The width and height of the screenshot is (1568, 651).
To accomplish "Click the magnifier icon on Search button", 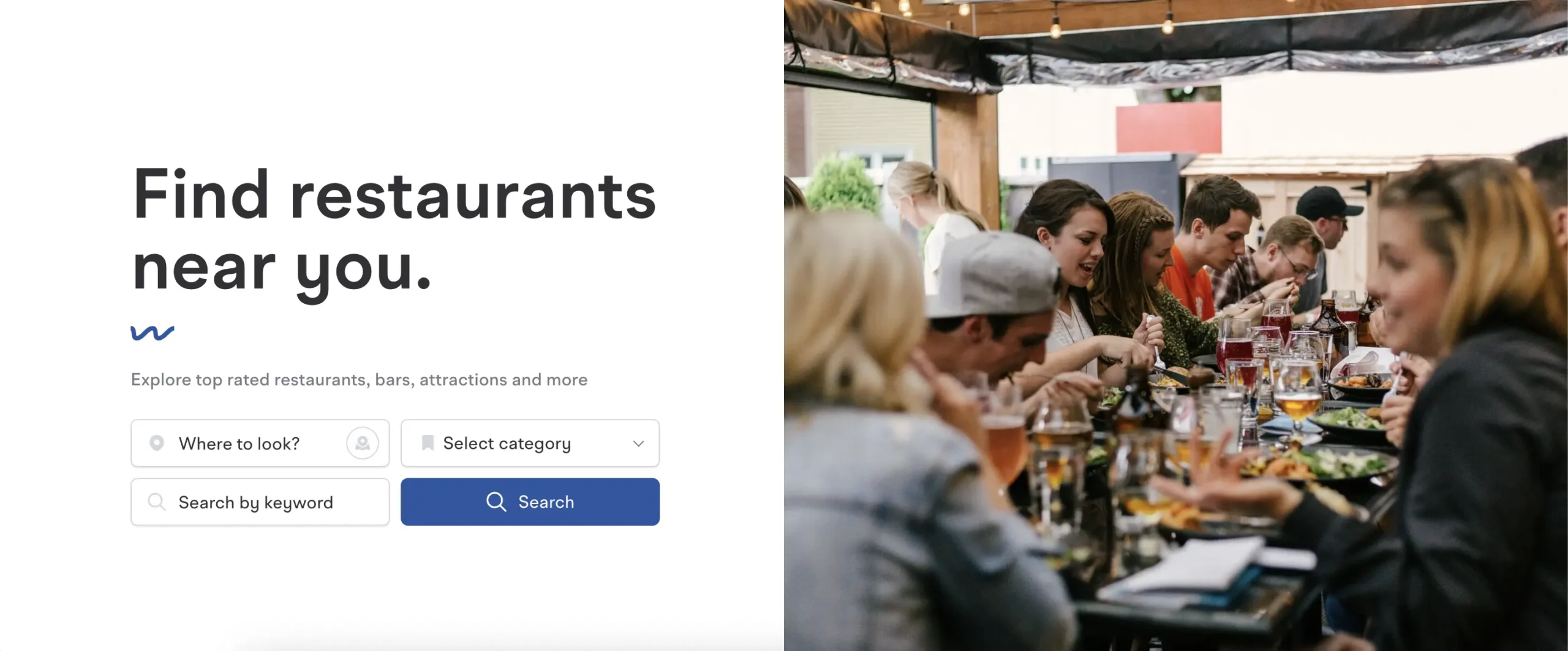I will point(496,502).
